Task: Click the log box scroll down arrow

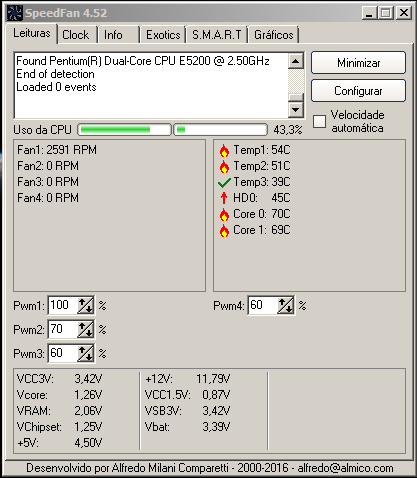Action: tap(296, 109)
